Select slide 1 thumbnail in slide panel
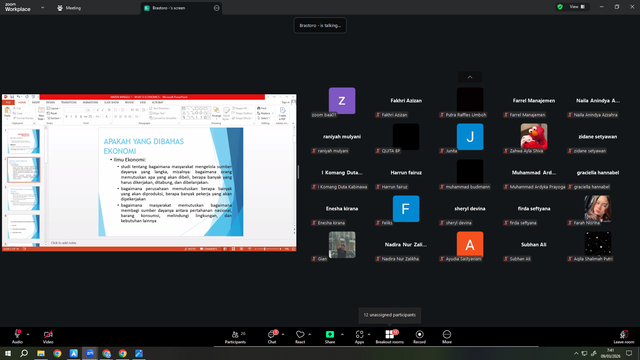Image resolution: width=640 pixels, height=360 pixels. coord(24,141)
